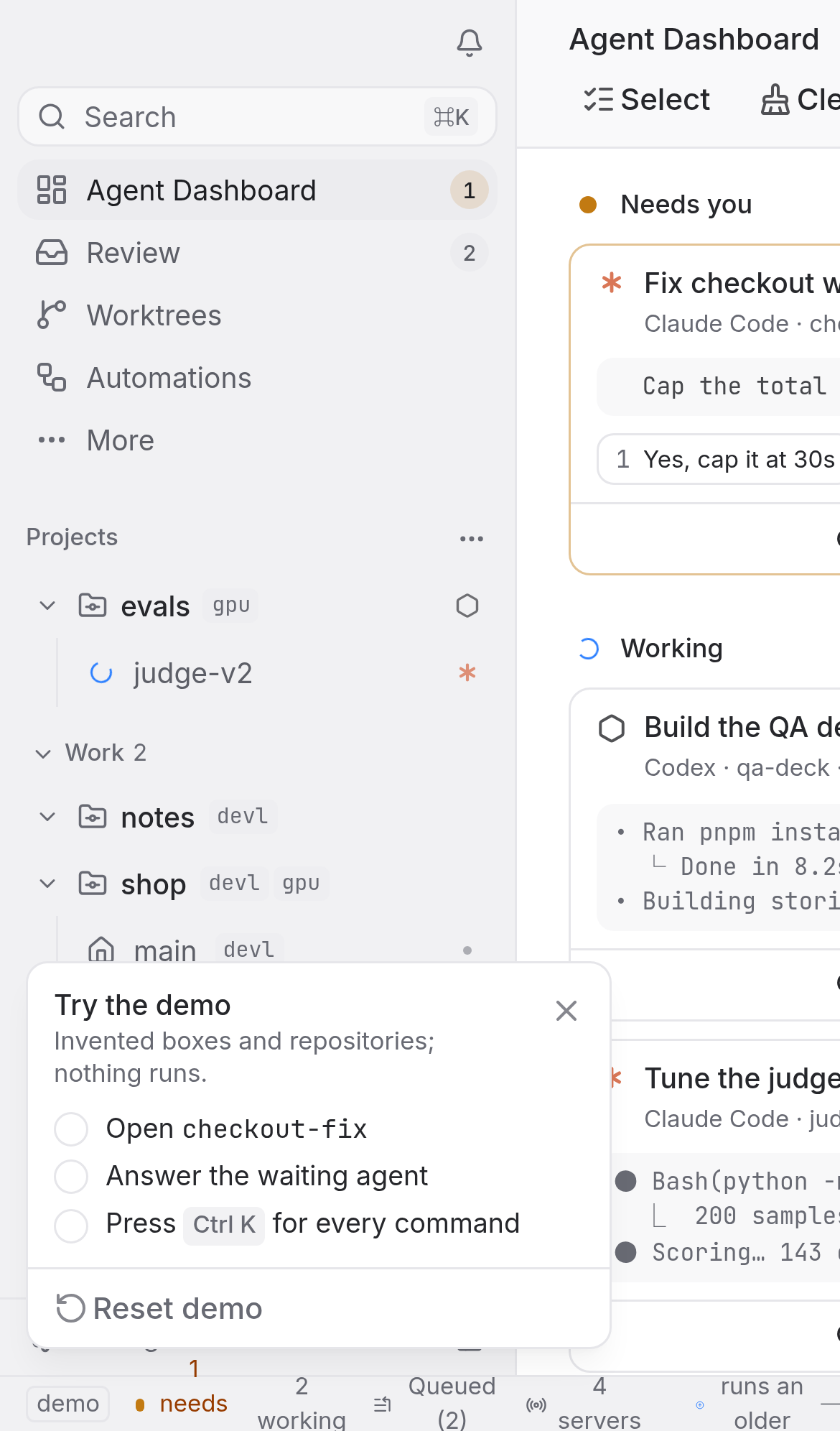The width and height of the screenshot is (840, 1431).
Task: Open Agent Dashboard in sidebar
Action: pos(257,190)
